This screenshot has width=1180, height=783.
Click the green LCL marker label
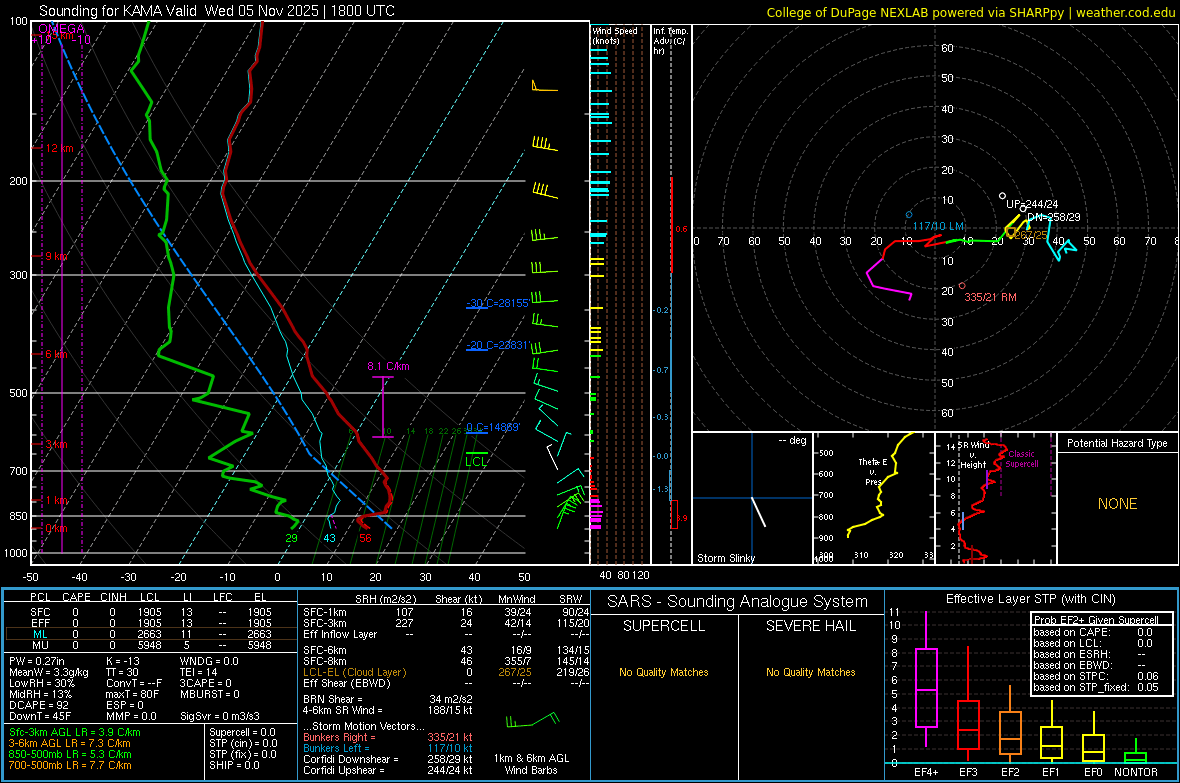tap(476, 462)
